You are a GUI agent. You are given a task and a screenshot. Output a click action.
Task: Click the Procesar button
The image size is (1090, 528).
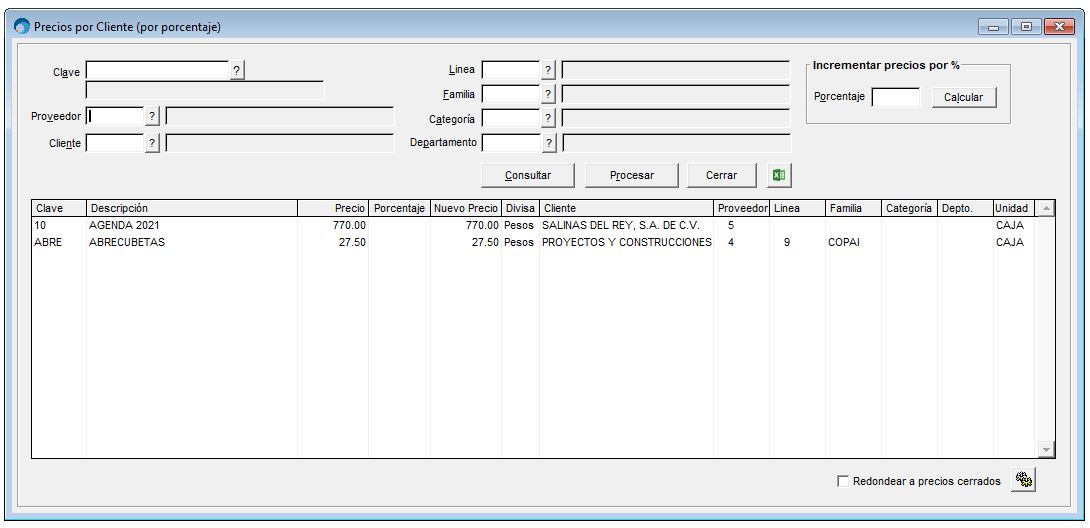click(x=631, y=176)
